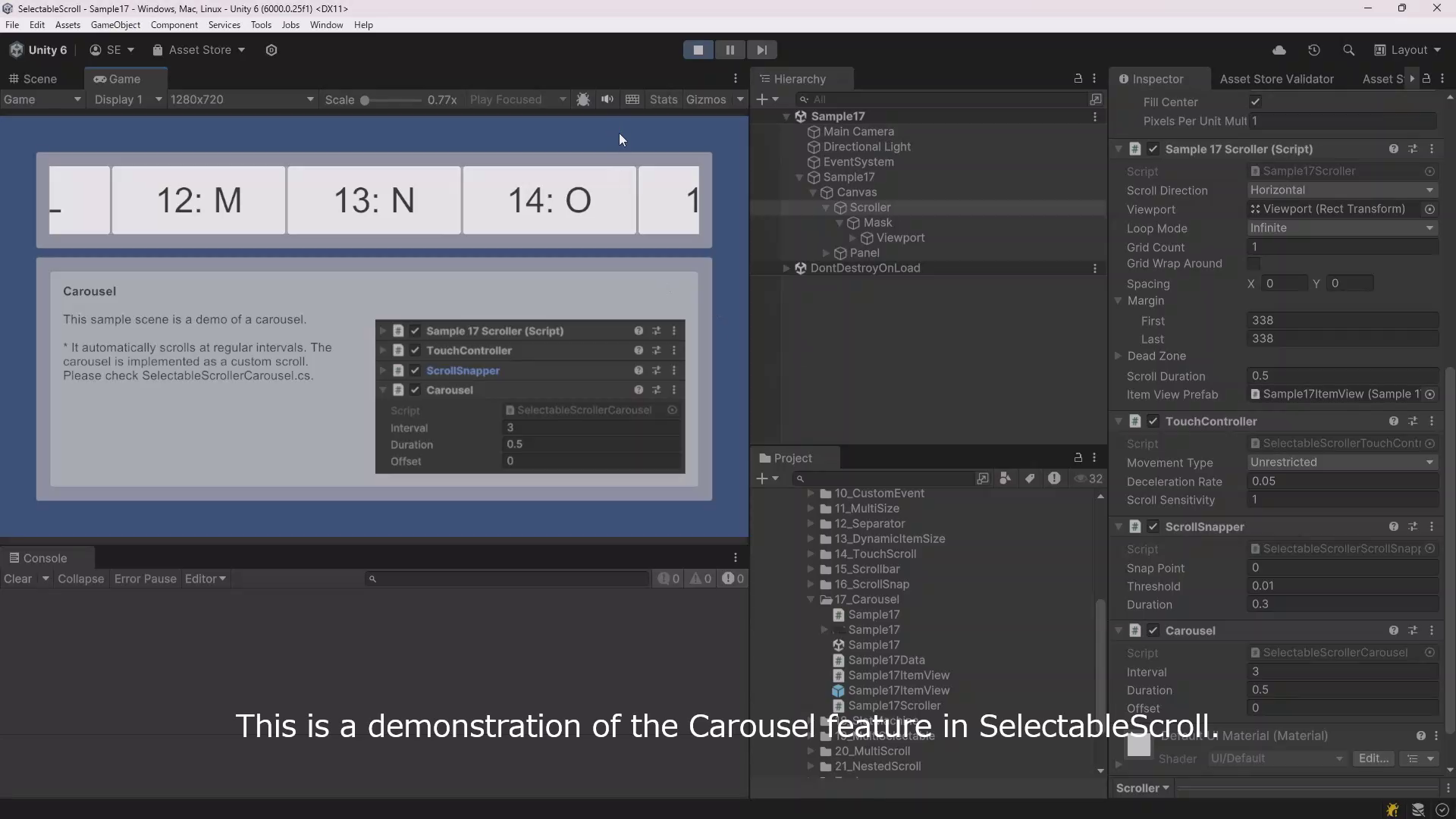
Task: Open the Unity Cloud icon
Action: click(x=1279, y=50)
